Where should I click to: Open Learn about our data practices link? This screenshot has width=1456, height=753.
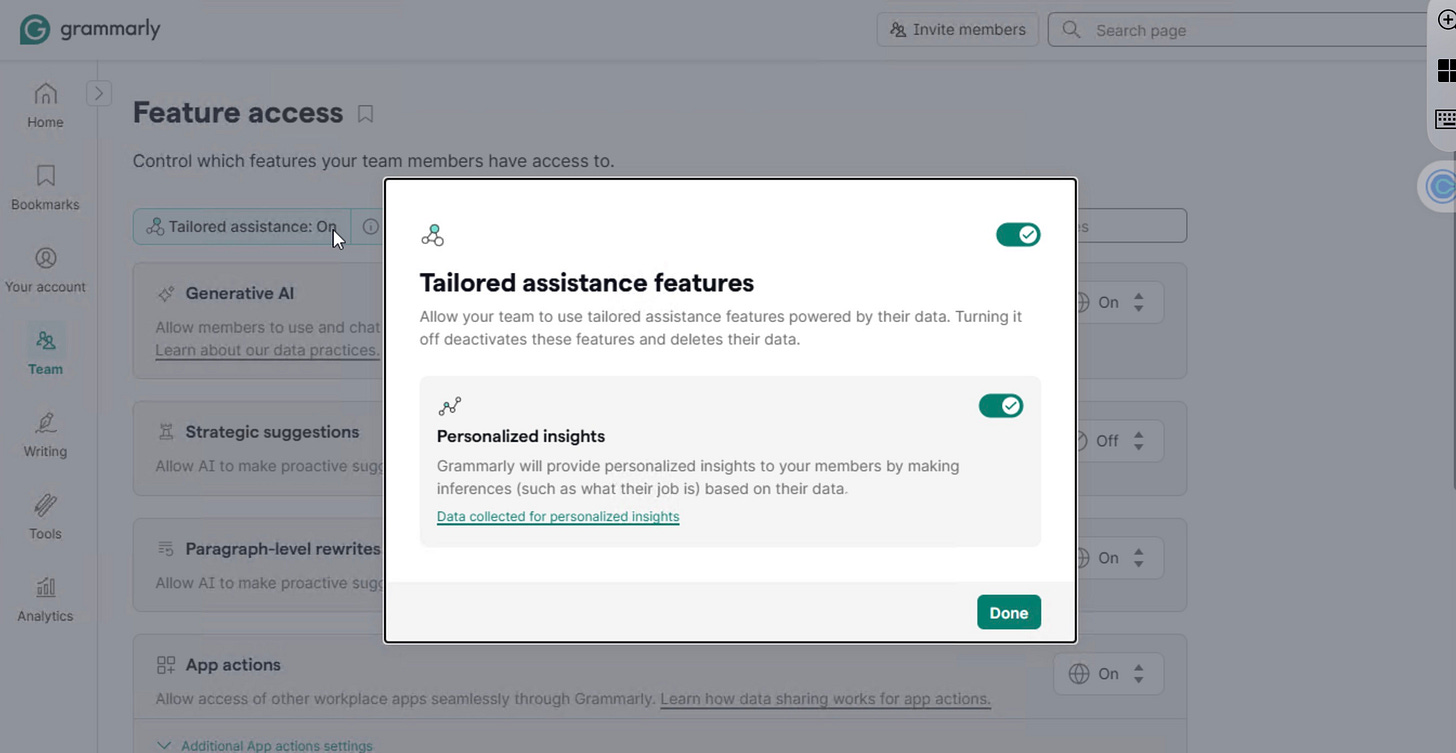coord(267,351)
